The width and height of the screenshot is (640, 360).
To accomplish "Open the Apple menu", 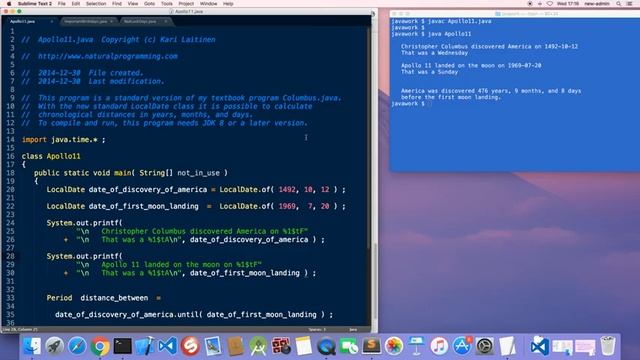I will pos(9,4).
